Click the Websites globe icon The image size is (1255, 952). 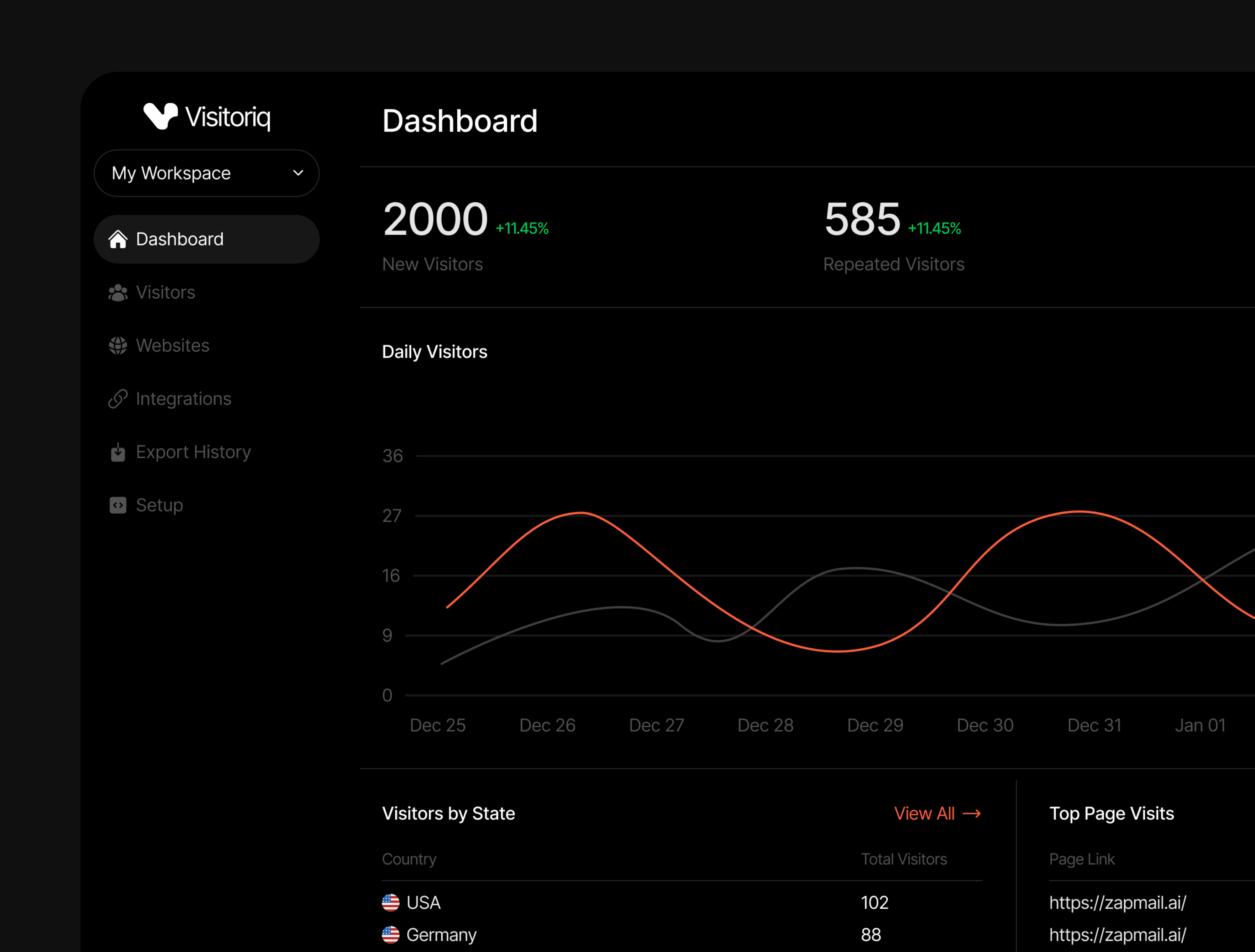click(118, 345)
